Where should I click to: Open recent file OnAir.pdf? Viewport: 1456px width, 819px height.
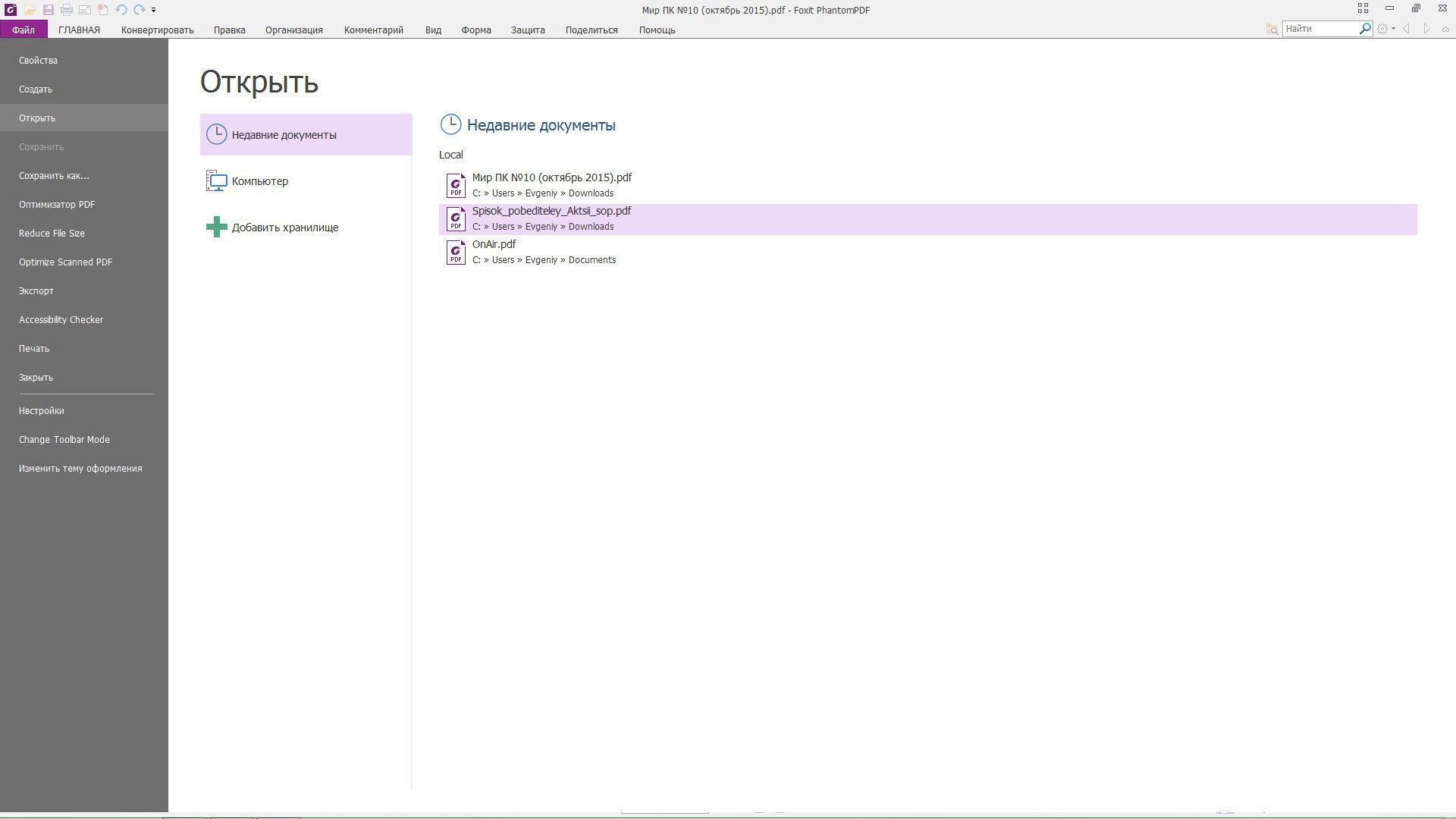point(927,252)
